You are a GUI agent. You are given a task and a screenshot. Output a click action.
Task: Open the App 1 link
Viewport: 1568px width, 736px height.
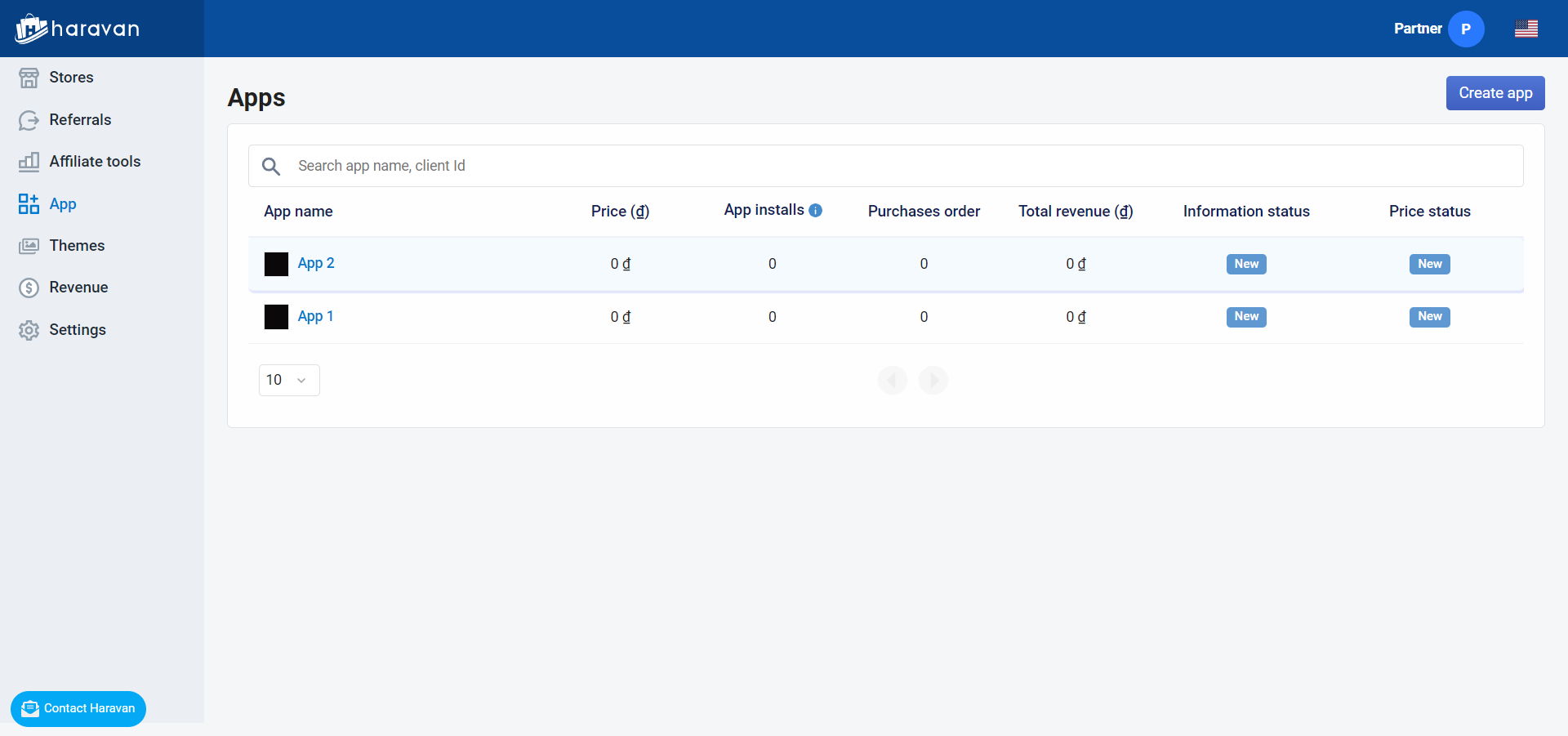(x=315, y=316)
